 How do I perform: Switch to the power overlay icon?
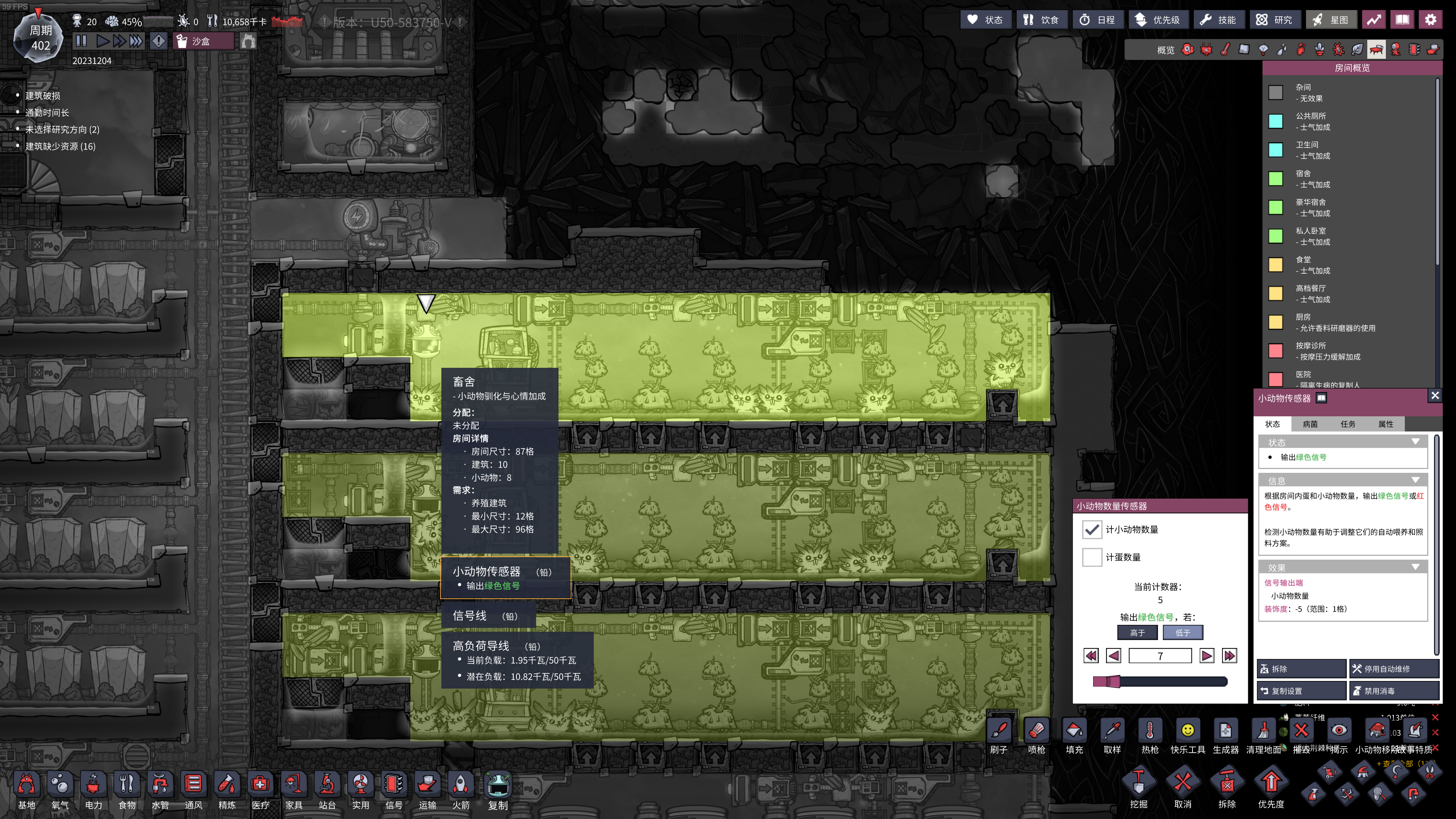[x=1206, y=50]
